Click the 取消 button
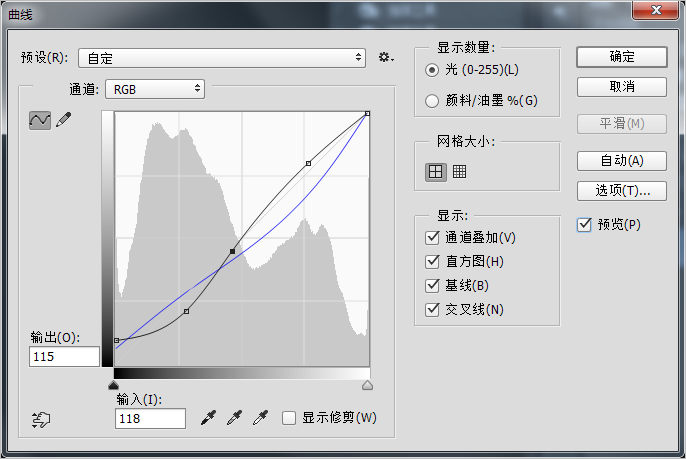The width and height of the screenshot is (686, 459). 622,87
